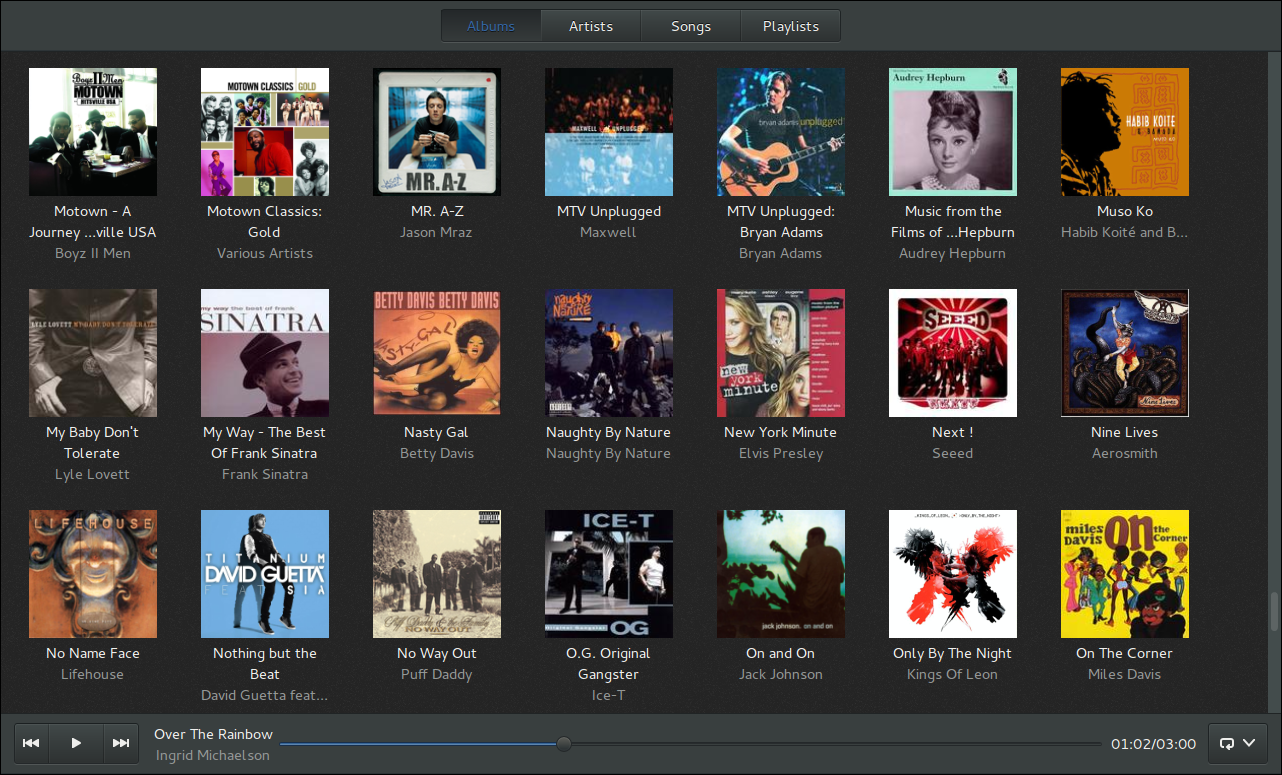Image resolution: width=1282 pixels, height=775 pixels.
Task: Click the 'No Name Face' album title
Action: tap(93, 653)
